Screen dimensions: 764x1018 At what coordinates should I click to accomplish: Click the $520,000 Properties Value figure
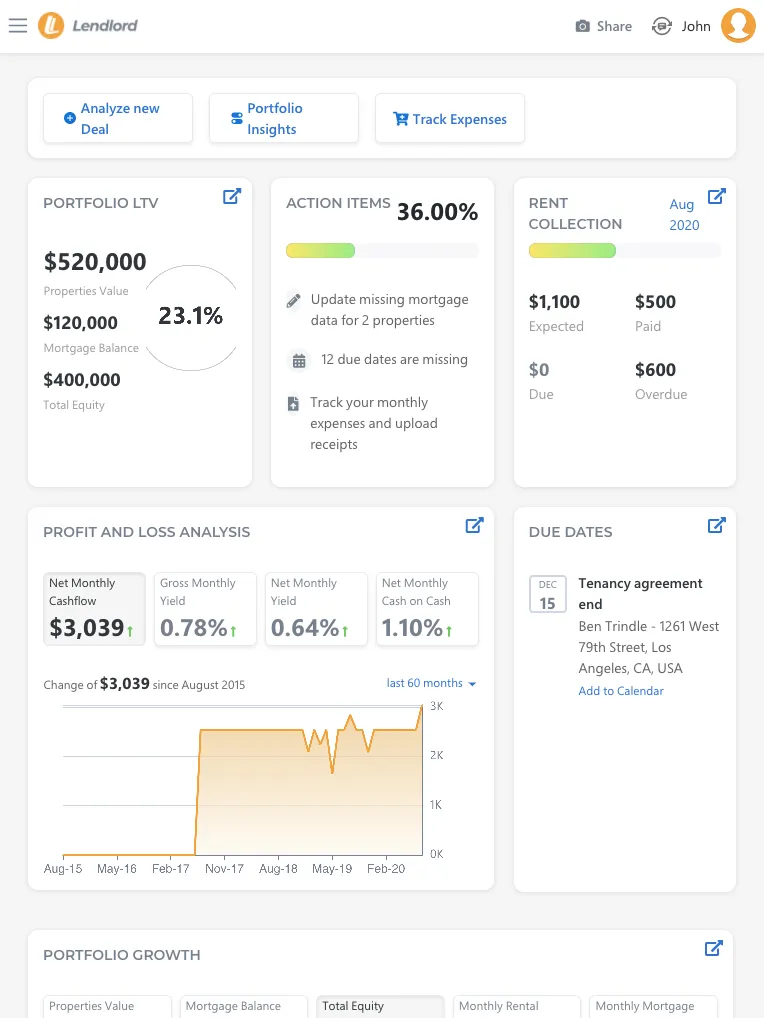point(95,262)
